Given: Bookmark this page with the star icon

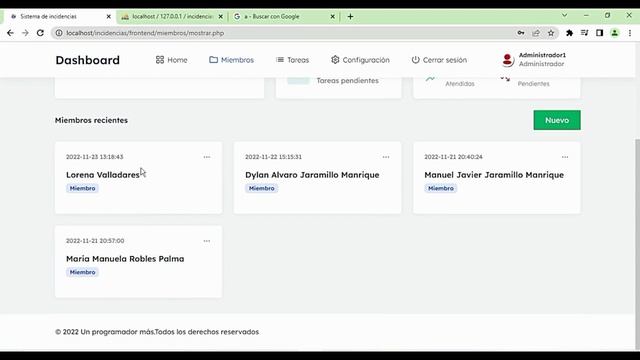Looking at the screenshot, I should pos(551,33).
